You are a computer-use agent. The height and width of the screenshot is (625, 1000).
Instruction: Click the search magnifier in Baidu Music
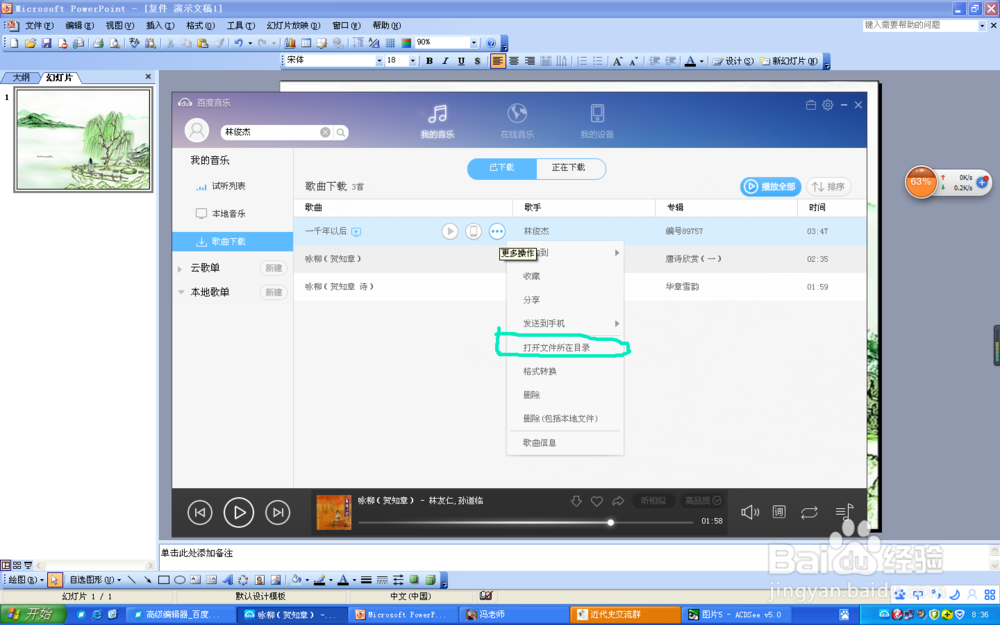[x=341, y=132]
